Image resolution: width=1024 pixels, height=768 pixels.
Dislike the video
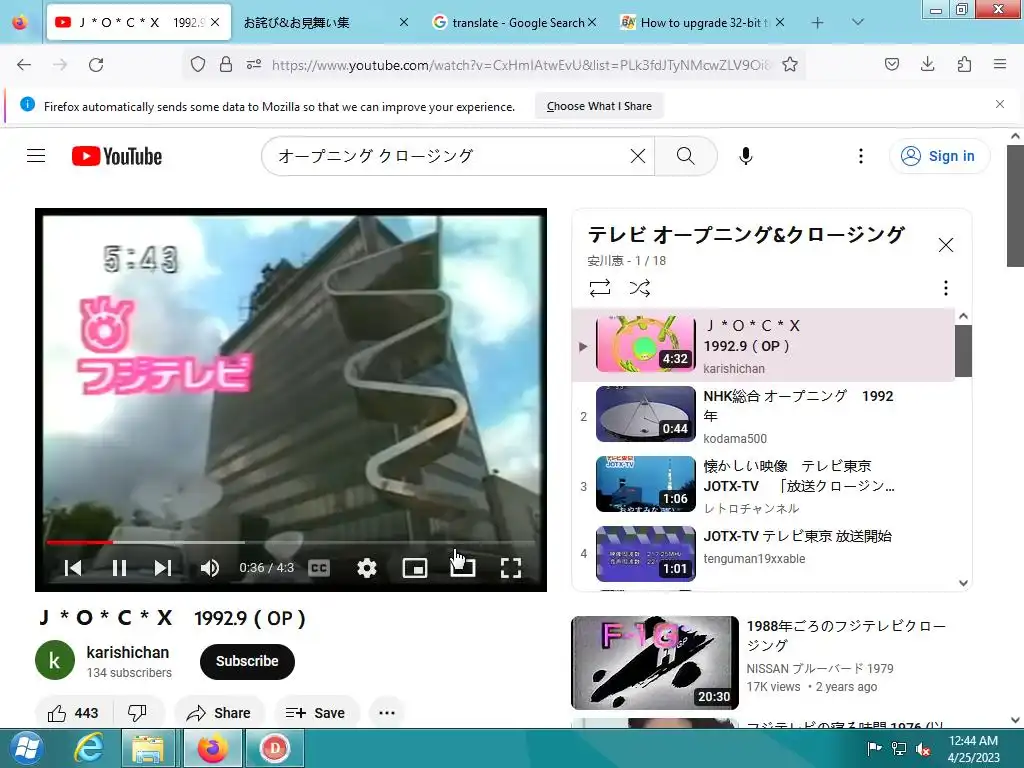pyautogui.click(x=137, y=713)
